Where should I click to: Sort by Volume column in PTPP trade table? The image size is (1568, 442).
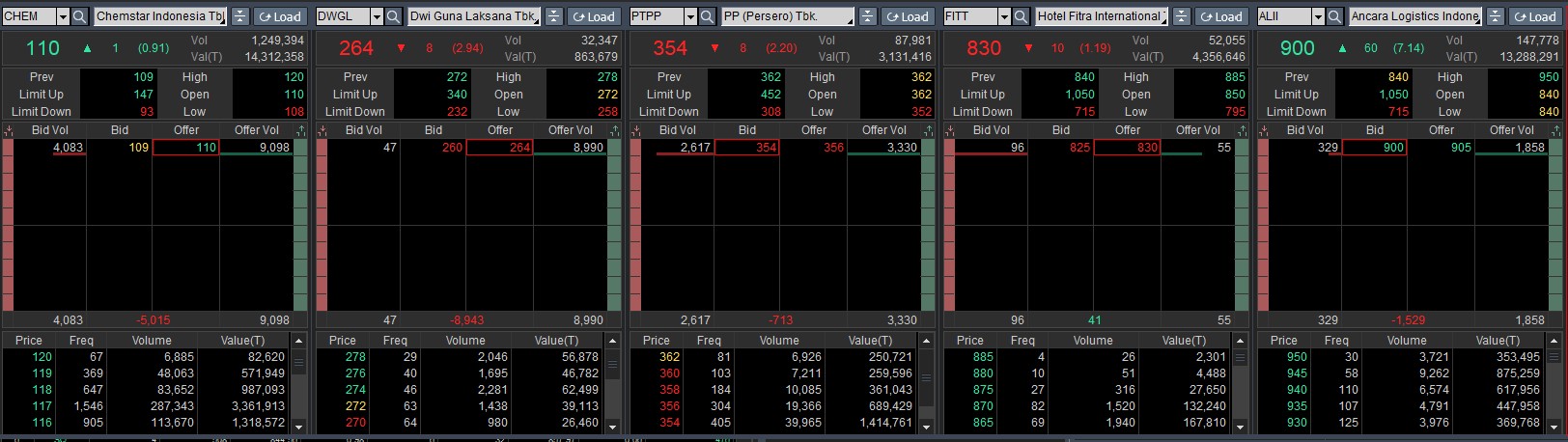778,341
